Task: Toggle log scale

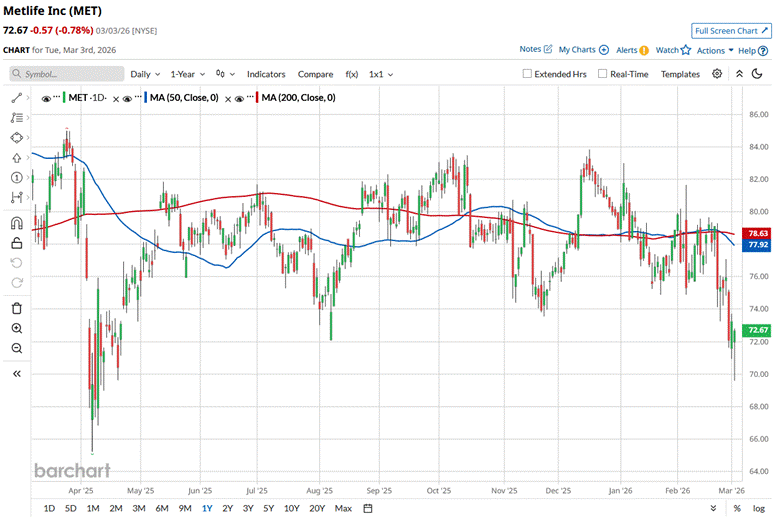Action: (759, 508)
